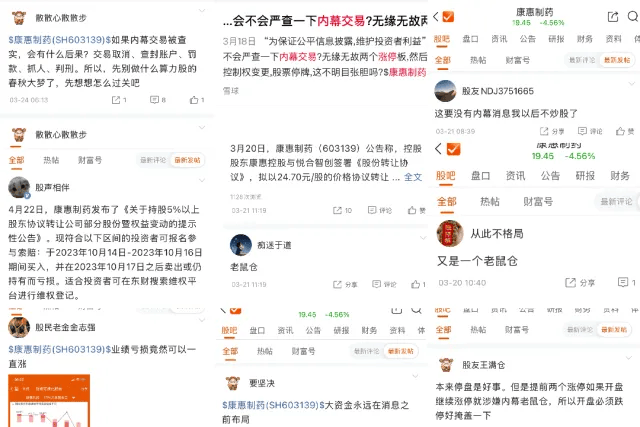Viewport: 640px width, 427px height.
Task: Share the 老鼠仓 post by 痴迷于道
Action: pos(345,284)
